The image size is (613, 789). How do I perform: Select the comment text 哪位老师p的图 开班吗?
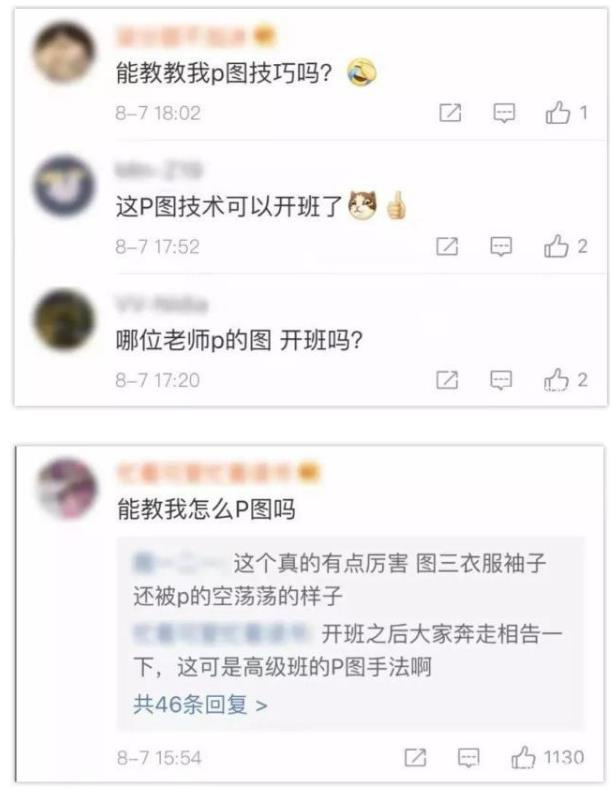[x=240, y=341]
